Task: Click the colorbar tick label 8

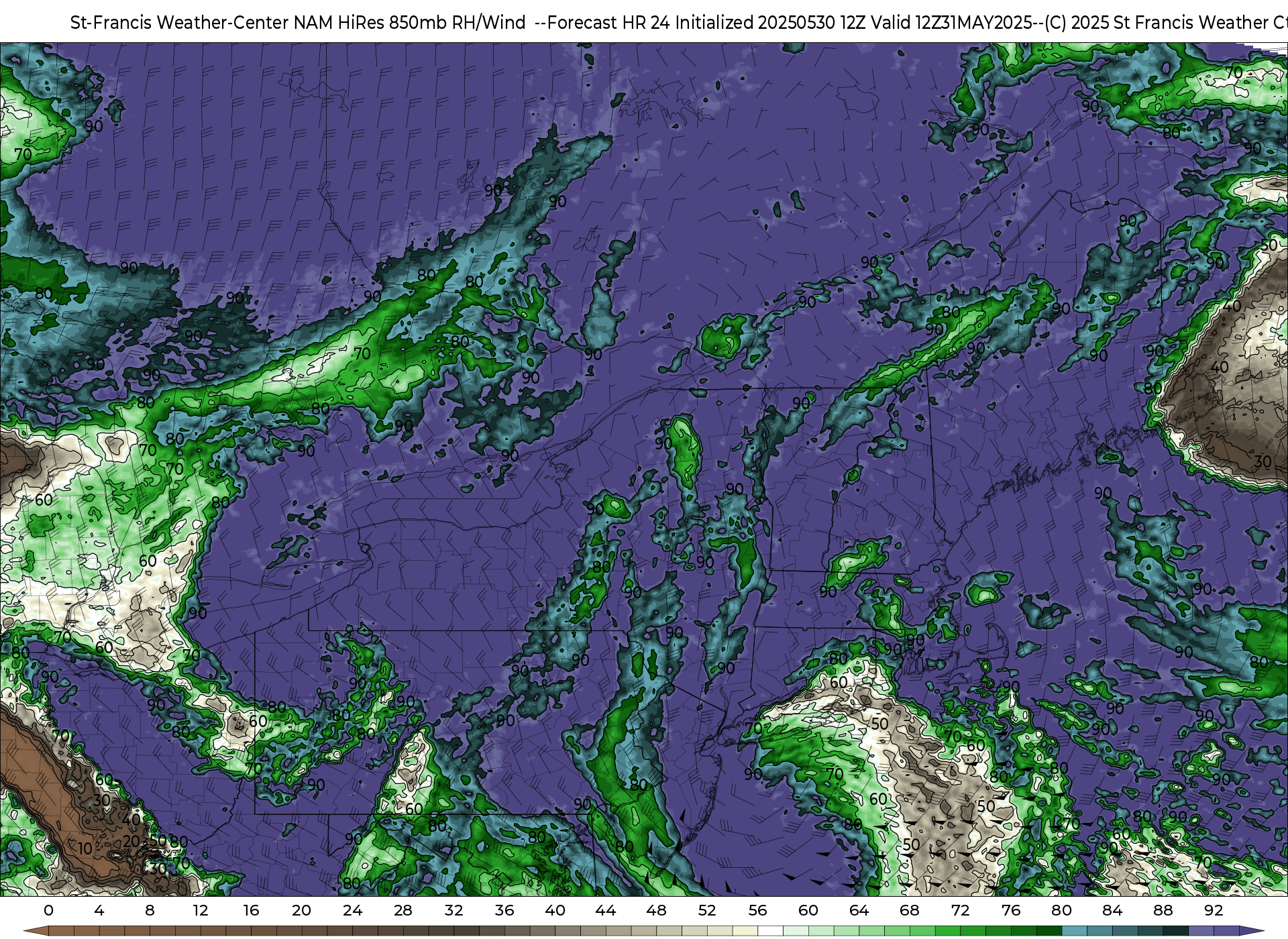Action: coord(150,910)
